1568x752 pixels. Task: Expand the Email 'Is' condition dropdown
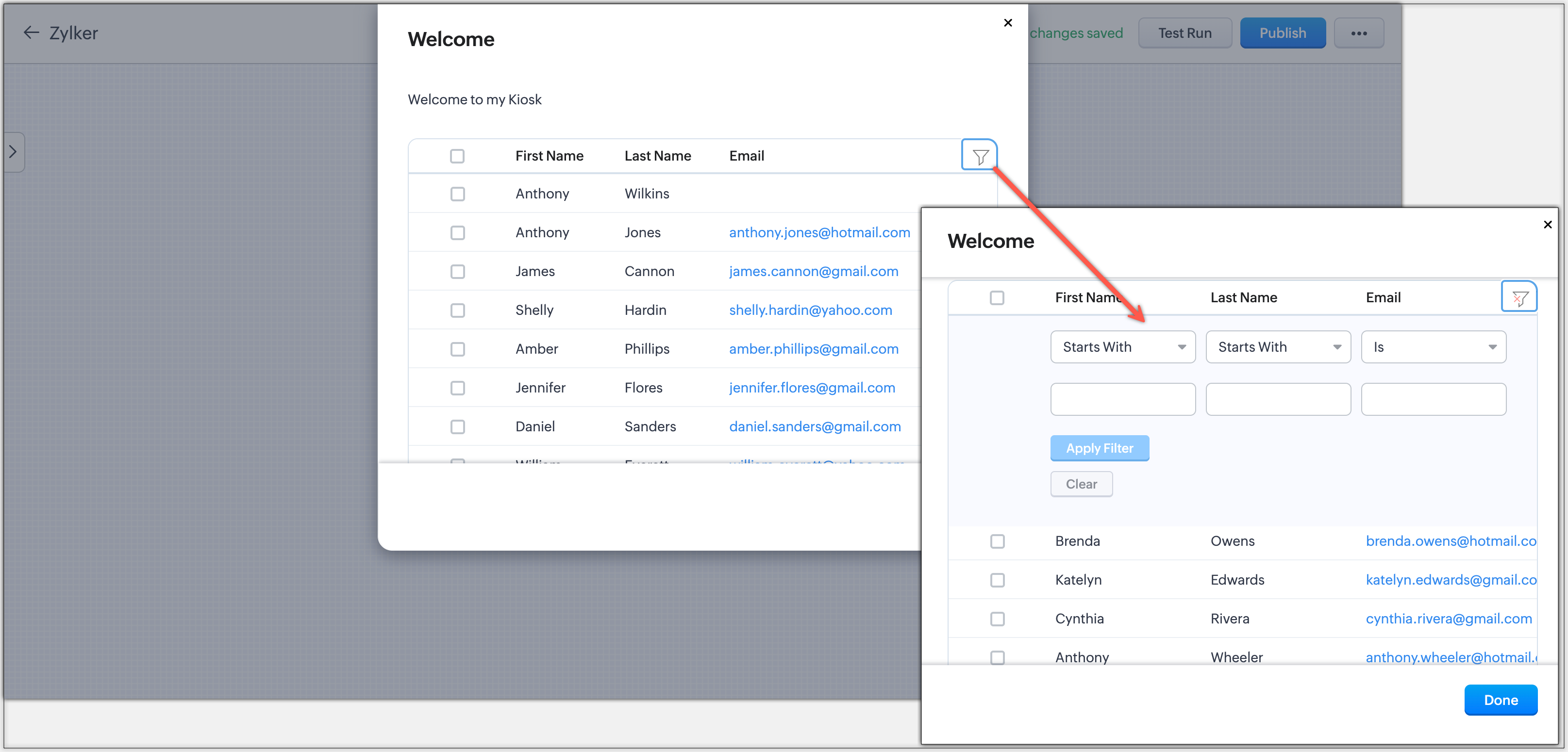tap(1433, 347)
